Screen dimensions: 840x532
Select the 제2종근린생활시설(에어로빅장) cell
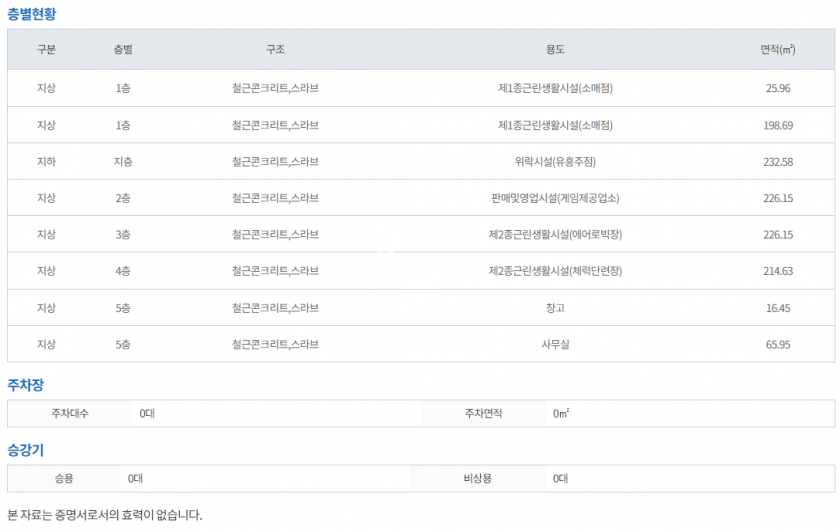555,235
